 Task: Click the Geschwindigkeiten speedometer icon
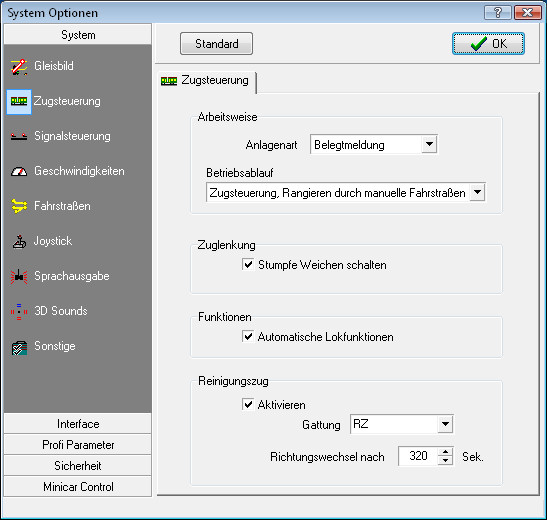tap(19, 171)
